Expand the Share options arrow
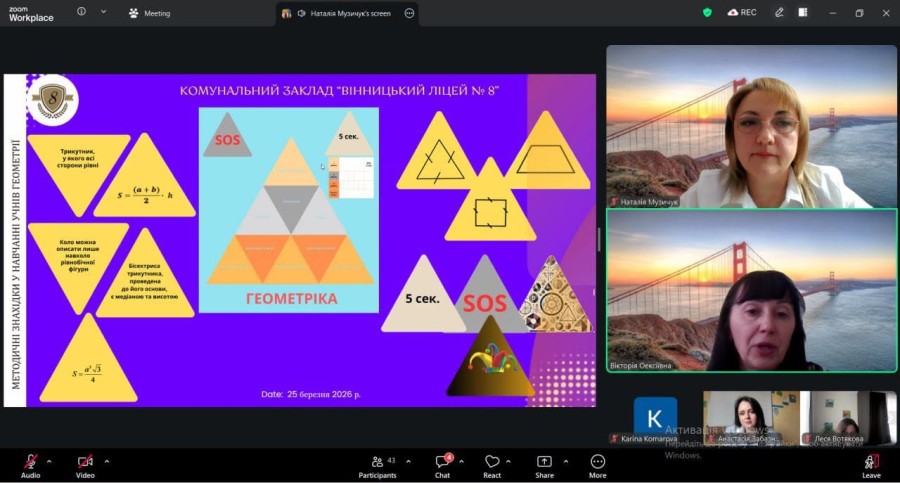Screen dimensions: 900x483 point(566,461)
